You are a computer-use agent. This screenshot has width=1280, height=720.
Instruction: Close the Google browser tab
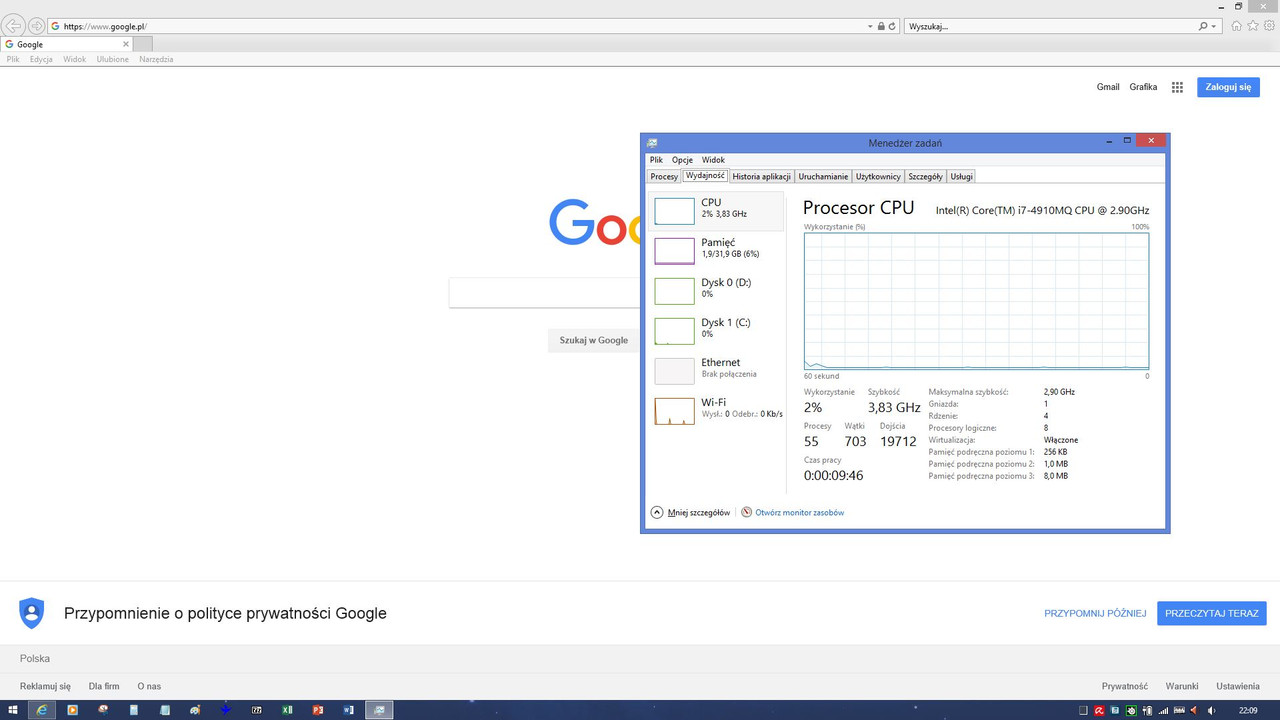[125, 44]
